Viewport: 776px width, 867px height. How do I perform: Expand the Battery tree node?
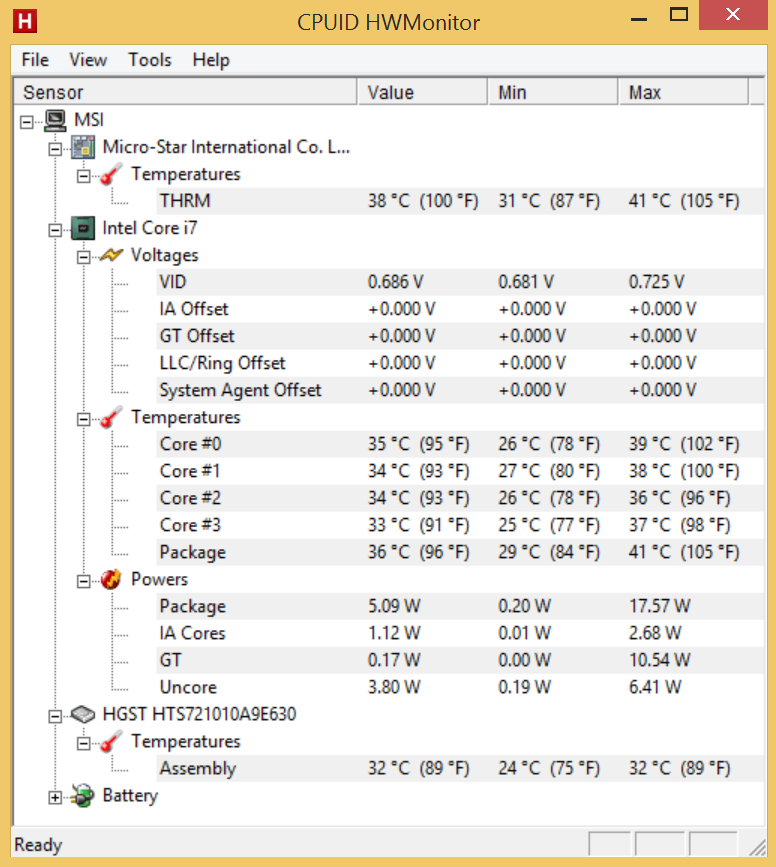[x=55, y=797]
